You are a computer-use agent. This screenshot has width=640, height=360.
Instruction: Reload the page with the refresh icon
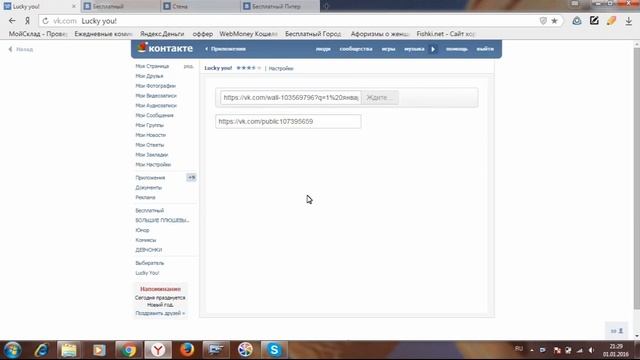[45, 21]
